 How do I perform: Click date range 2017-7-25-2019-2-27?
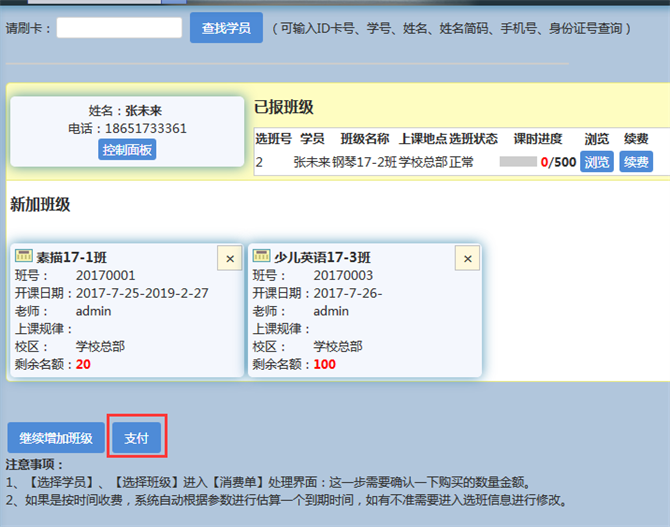point(142,293)
